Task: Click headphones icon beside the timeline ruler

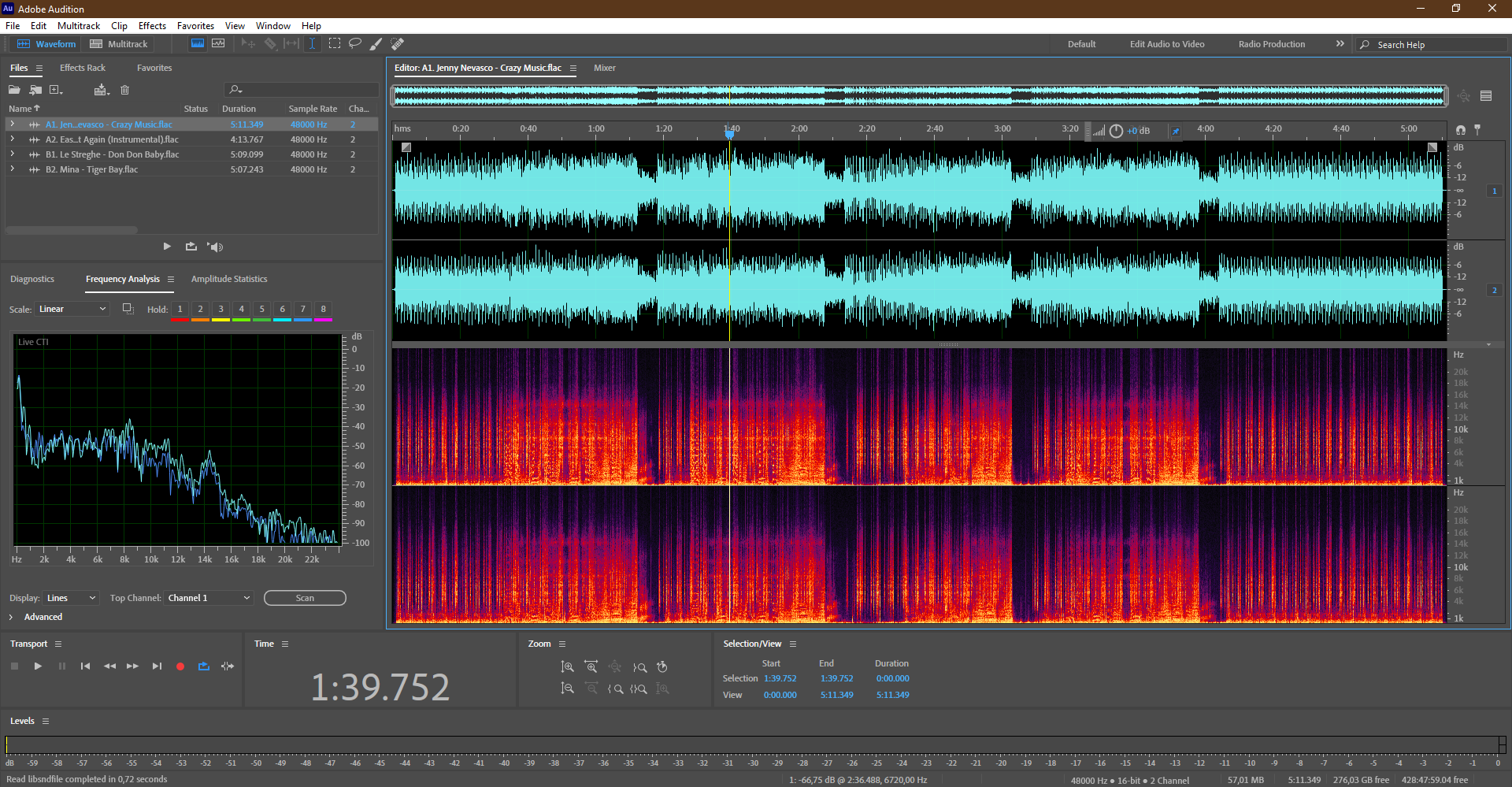Action: tap(1461, 130)
